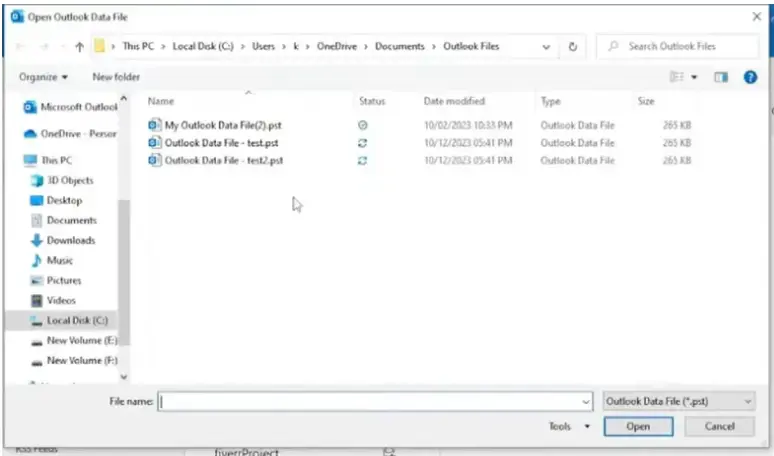Select Outlook Data File - test.pst

tap(222, 143)
